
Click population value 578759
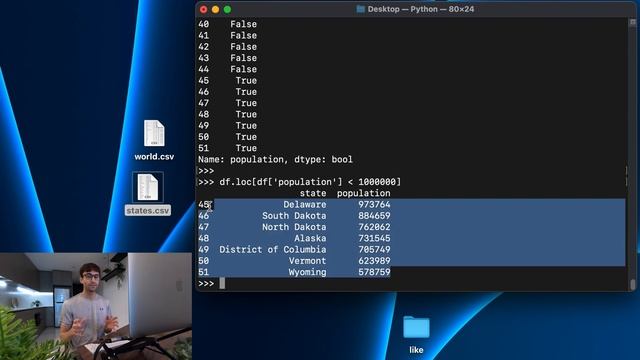point(374,272)
